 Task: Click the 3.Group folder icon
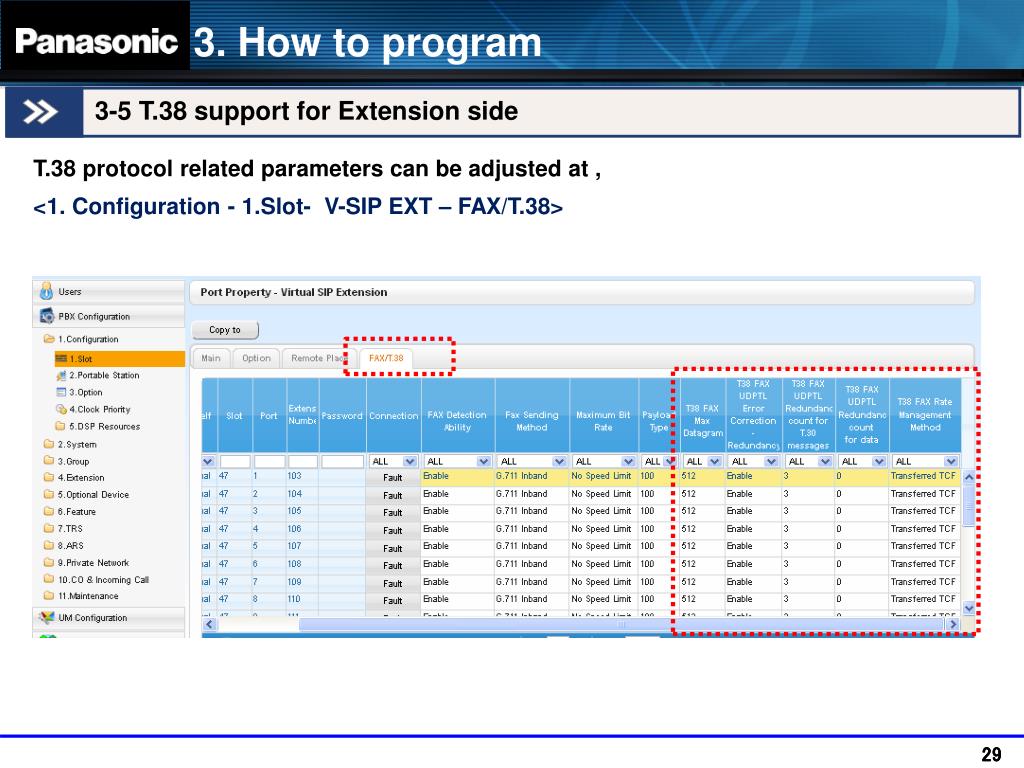click(x=49, y=461)
